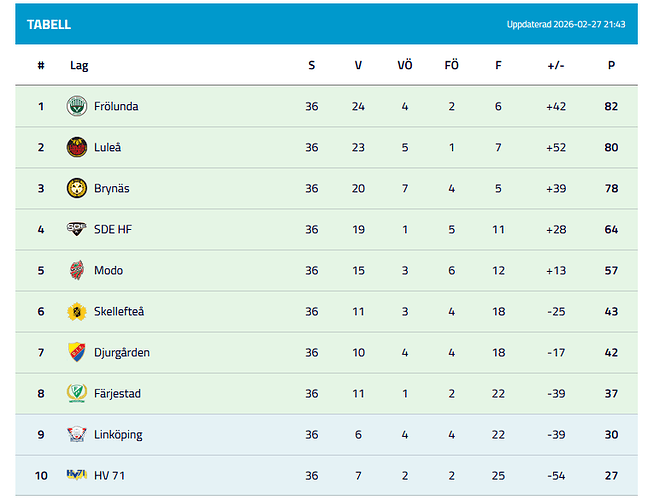Screen dimensions: 647x500
Task: Click the Brynäs team logo
Action: tap(77, 188)
